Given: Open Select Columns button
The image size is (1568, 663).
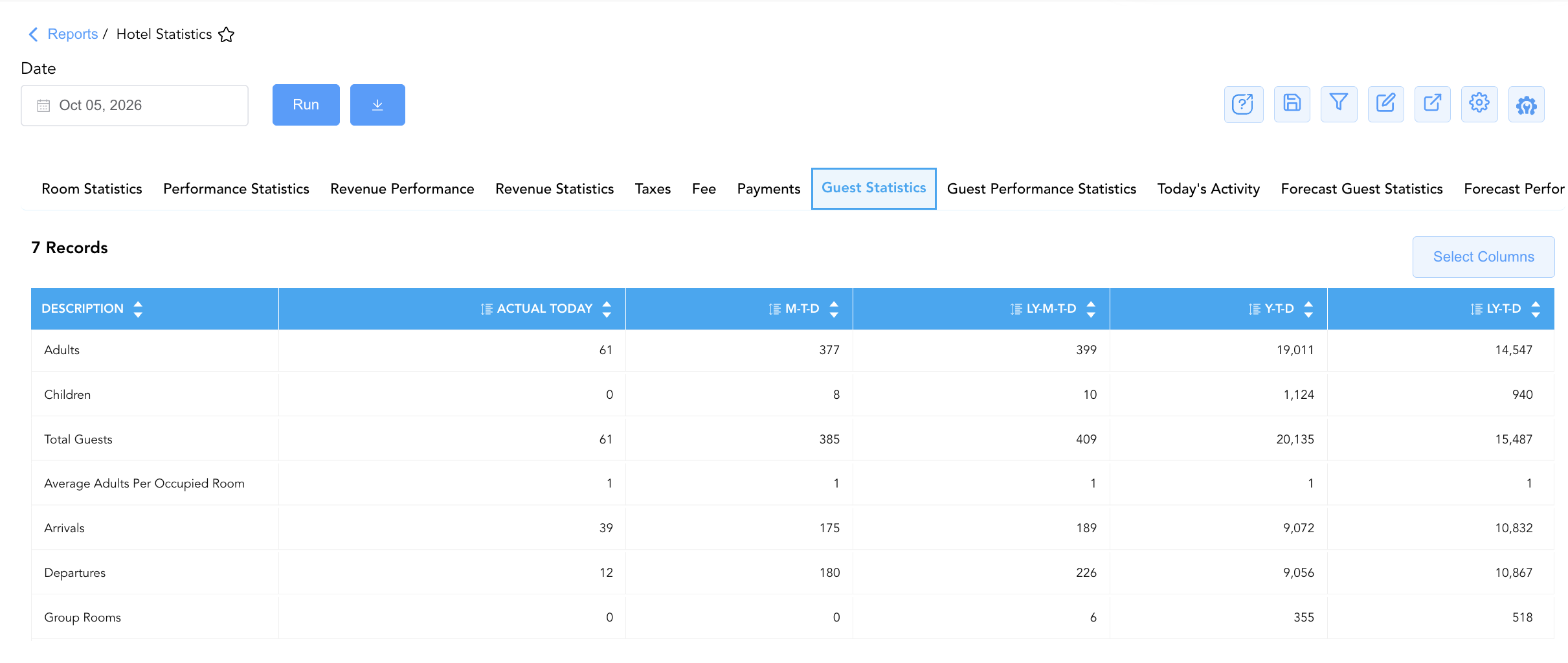Looking at the screenshot, I should pyautogui.click(x=1483, y=257).
